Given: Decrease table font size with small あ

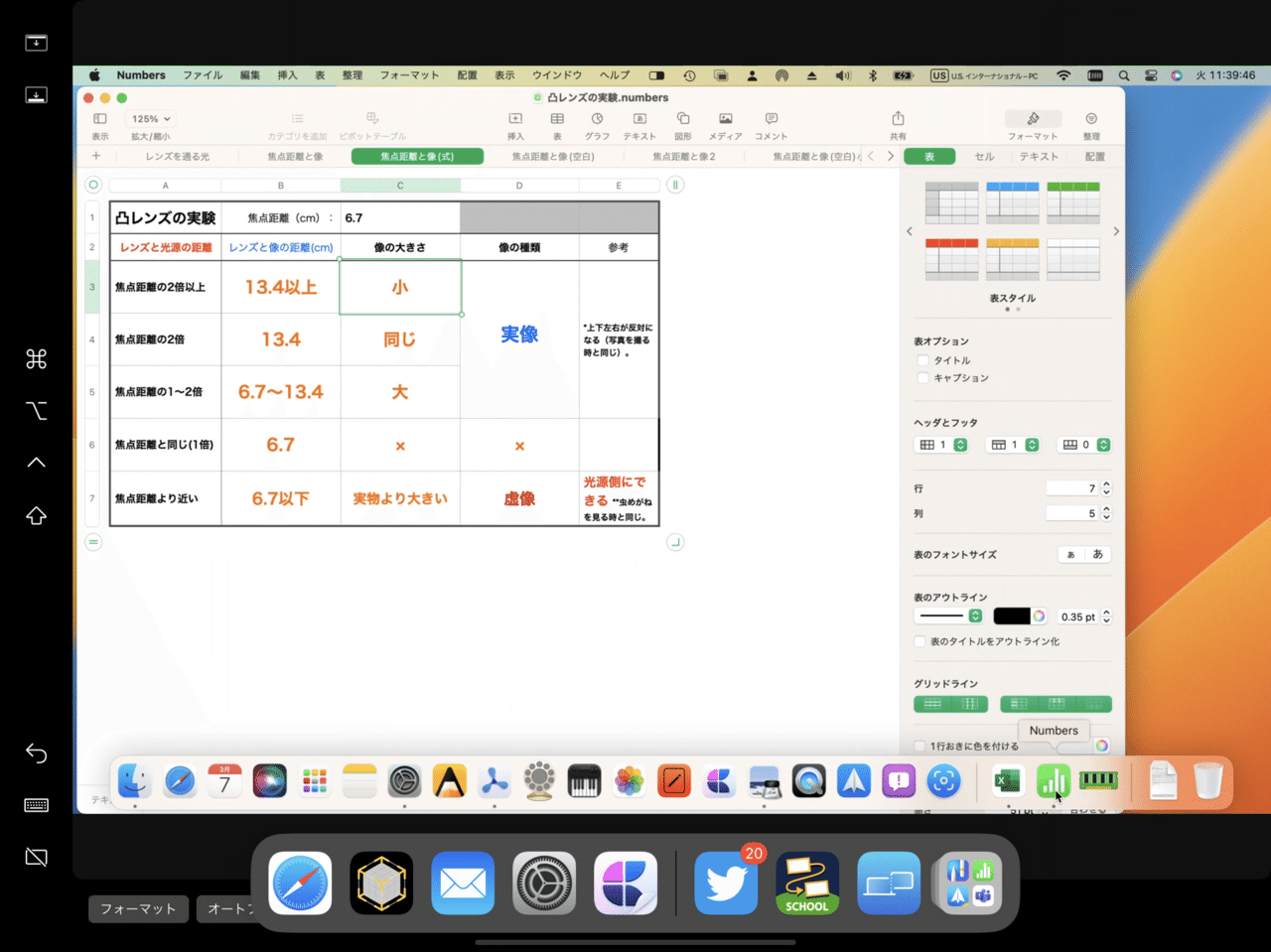Looking at the screenshot, I should click(x=1070, y=555).
